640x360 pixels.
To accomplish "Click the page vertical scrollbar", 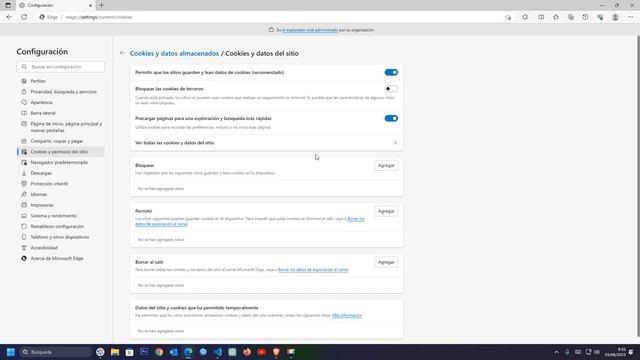I will 638,187.
